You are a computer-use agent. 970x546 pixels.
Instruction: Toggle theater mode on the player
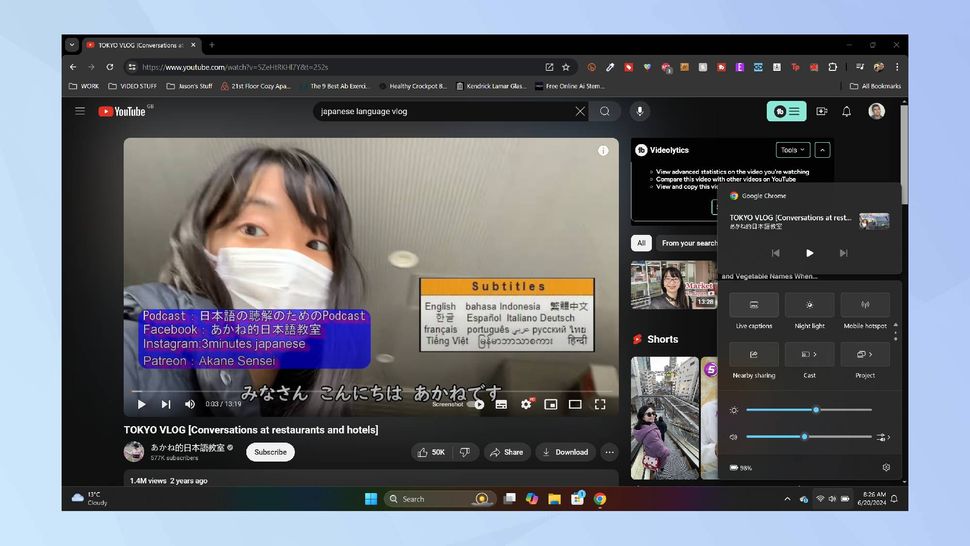tap(575, 404)
